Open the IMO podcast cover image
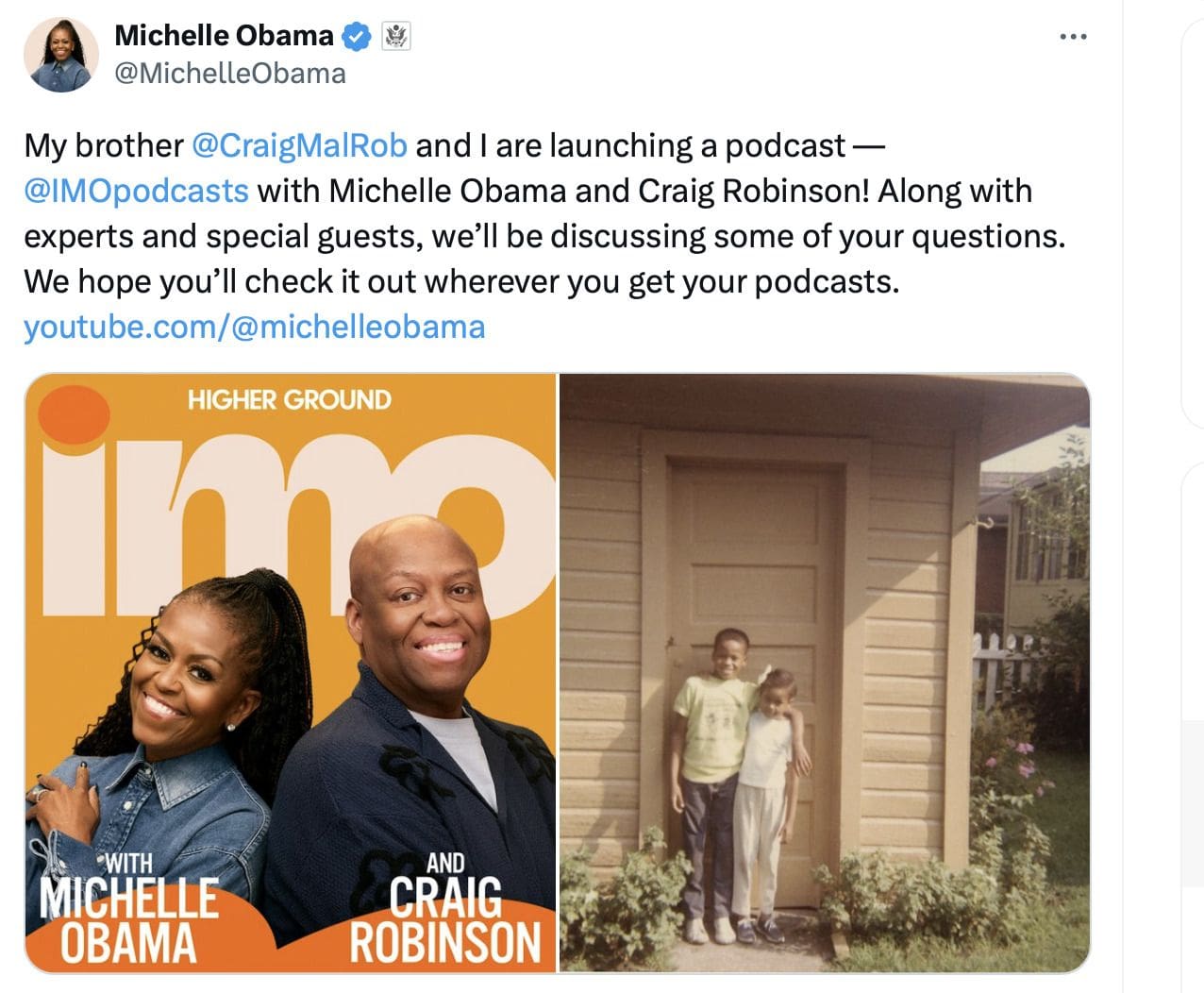 (x=291, y=673)
